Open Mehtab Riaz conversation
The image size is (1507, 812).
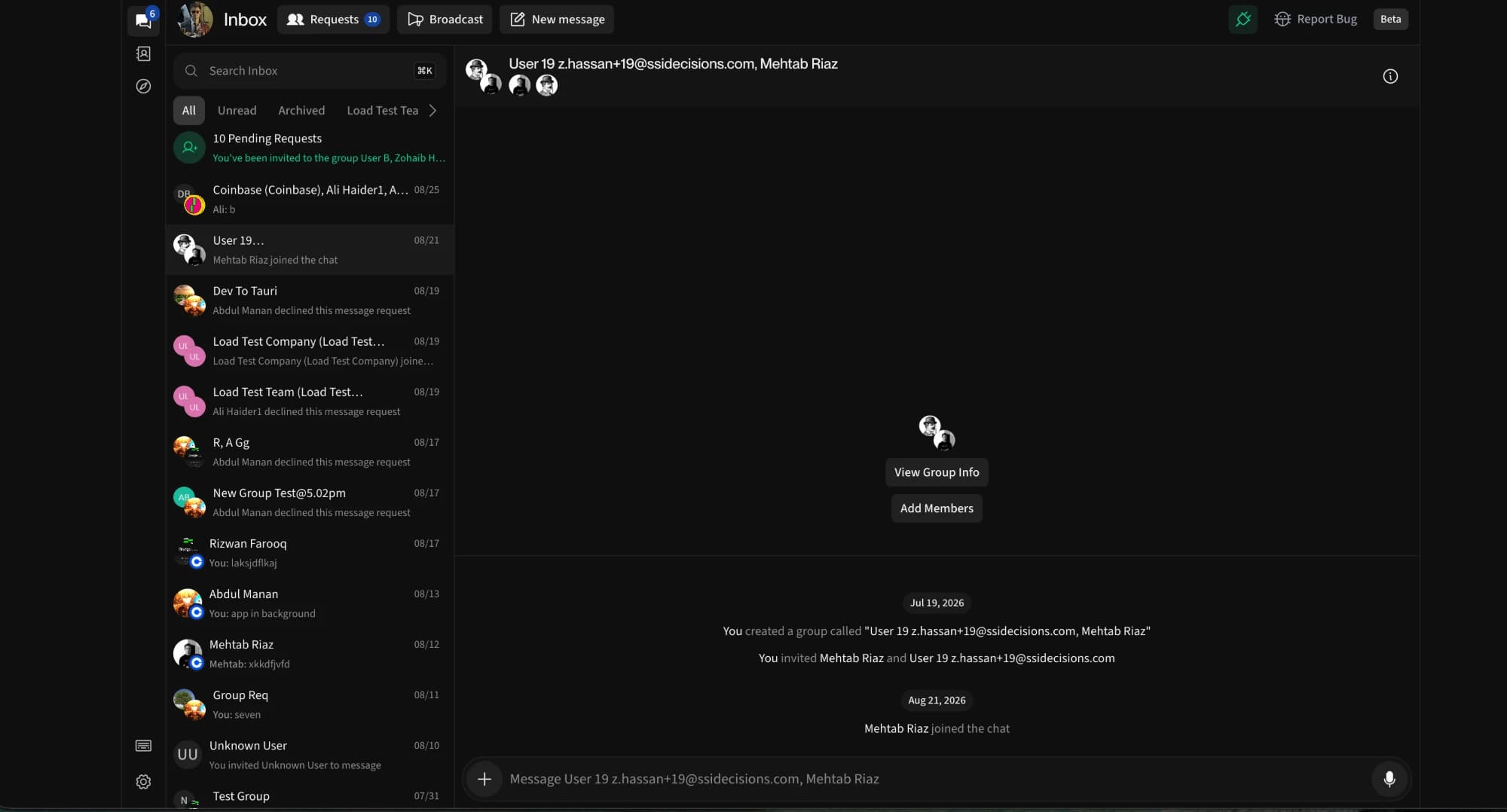coord(310,653)
